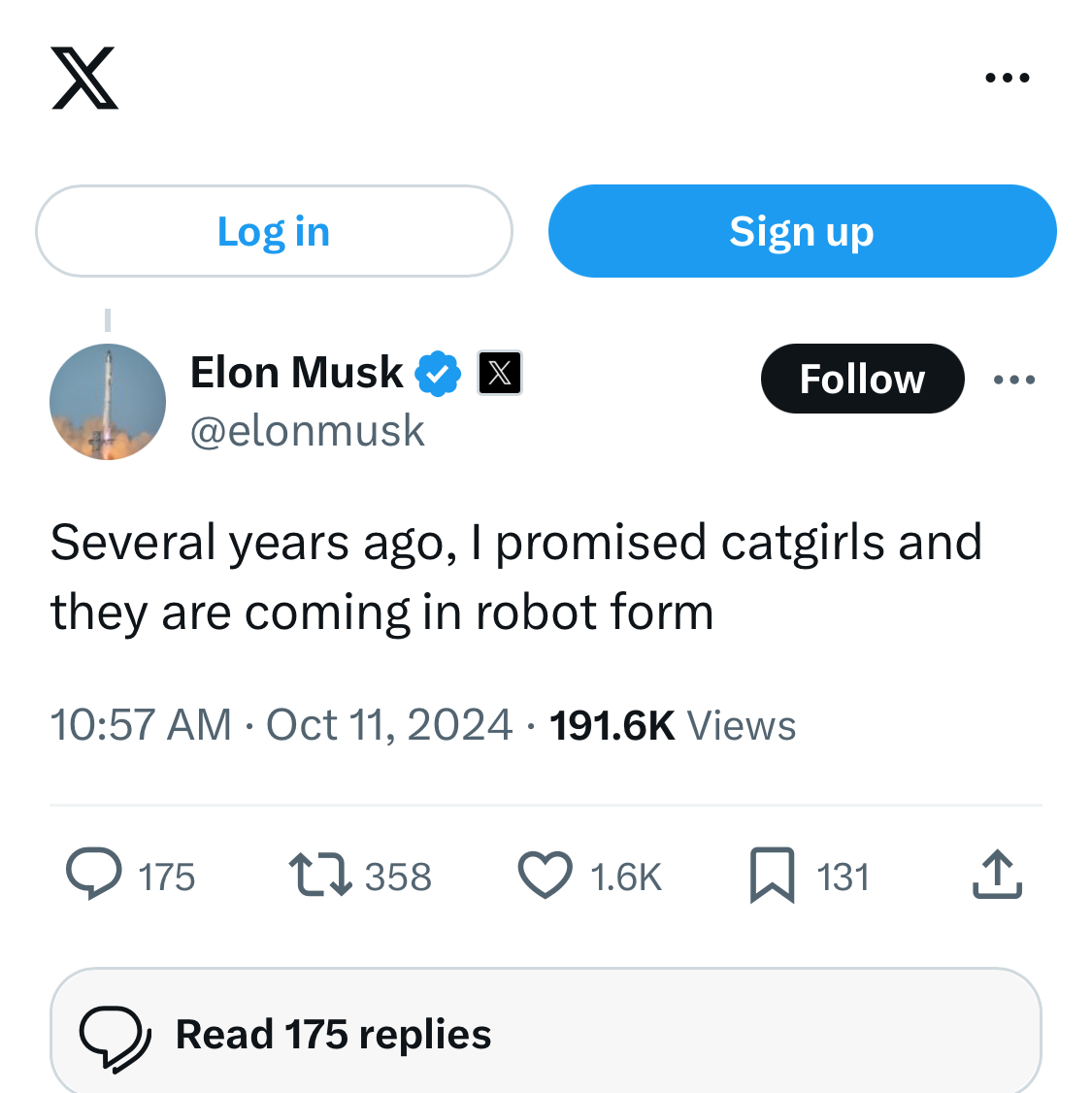The width and height of the screenshot is (1092, 1093).
Task: Open Elon Musk's profile picture
Action: tap(108, 402)
